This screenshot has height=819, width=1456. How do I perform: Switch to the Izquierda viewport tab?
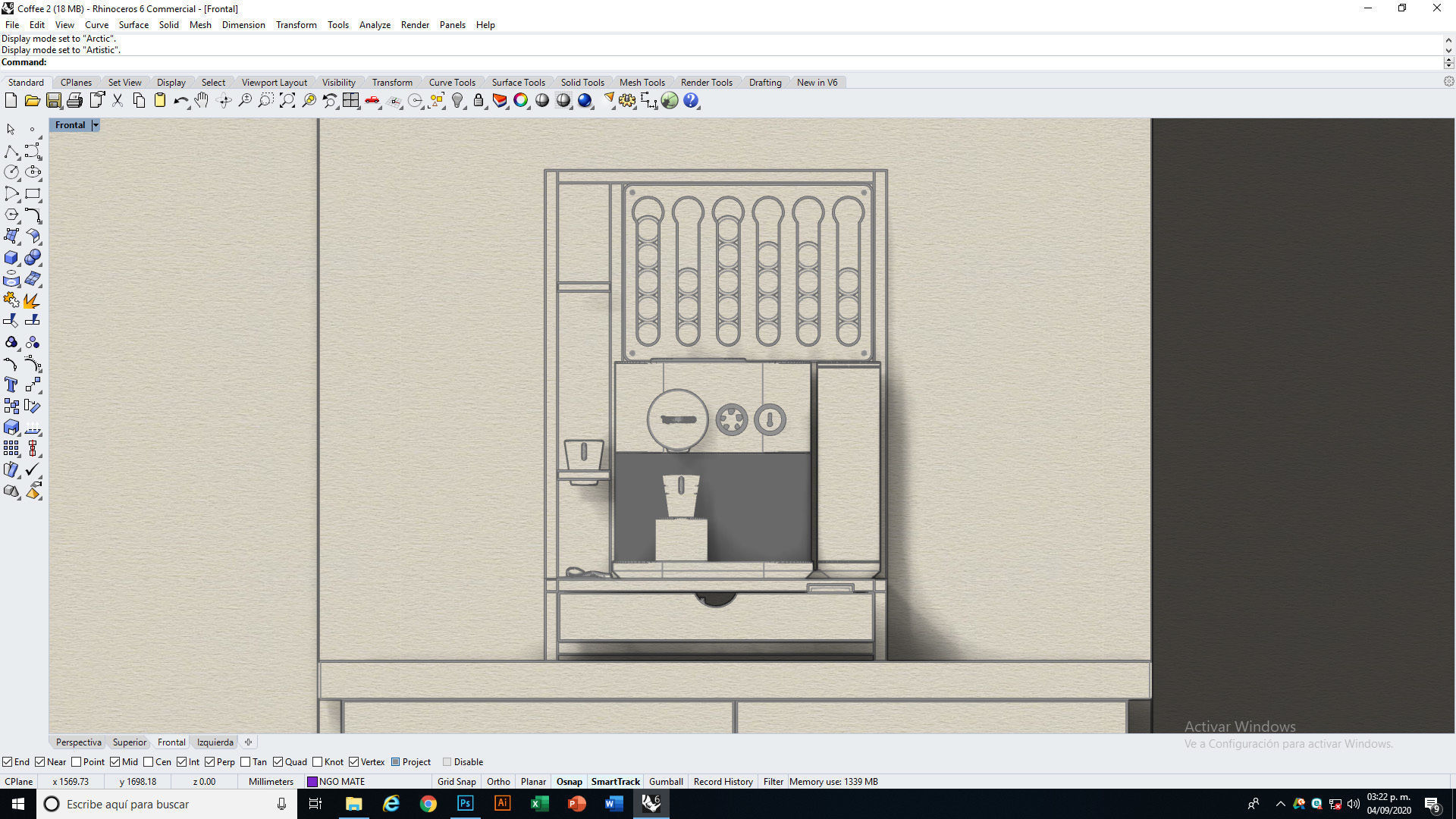(215, 742)
